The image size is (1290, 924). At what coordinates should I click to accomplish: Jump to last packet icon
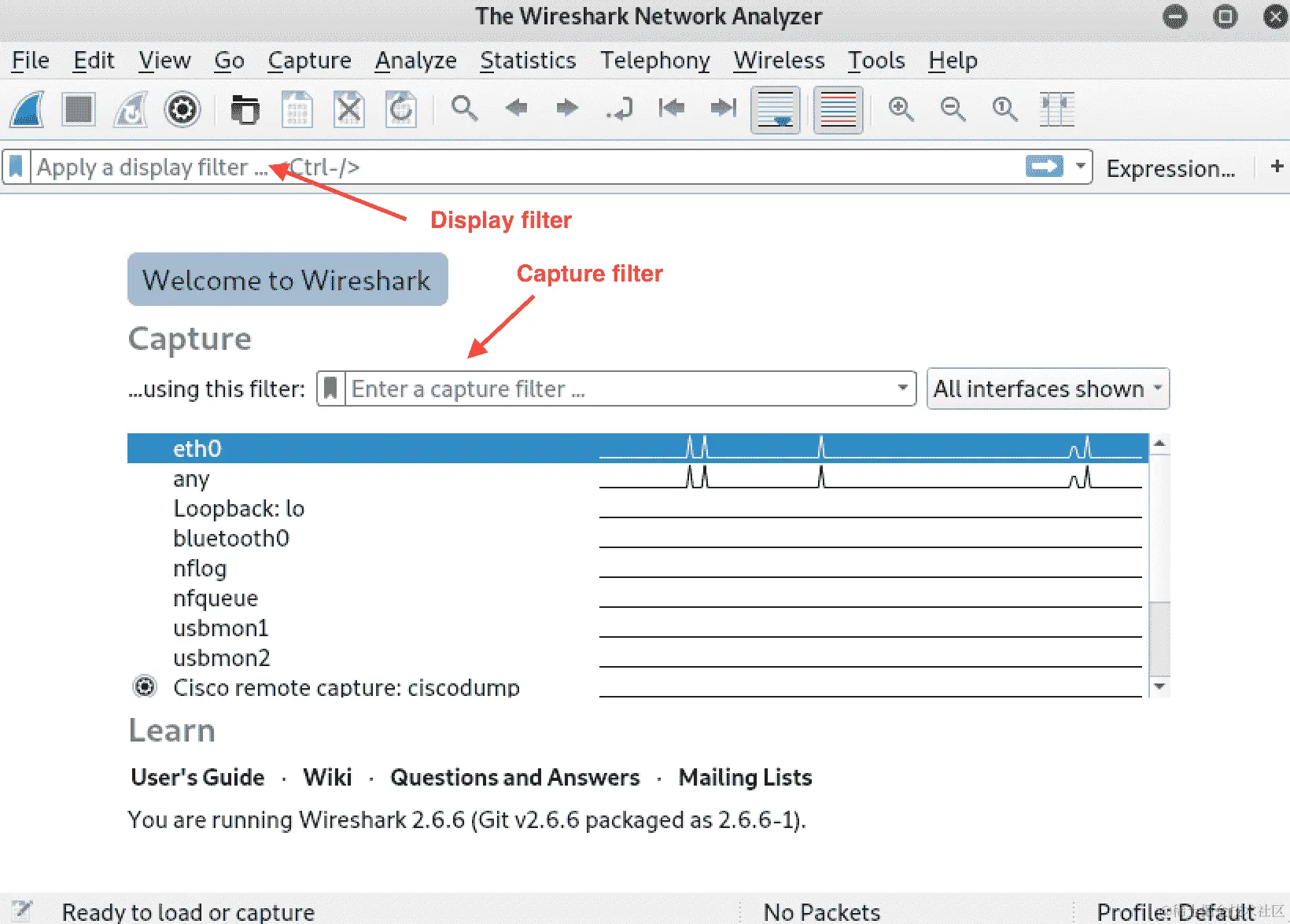coord(724,108)
